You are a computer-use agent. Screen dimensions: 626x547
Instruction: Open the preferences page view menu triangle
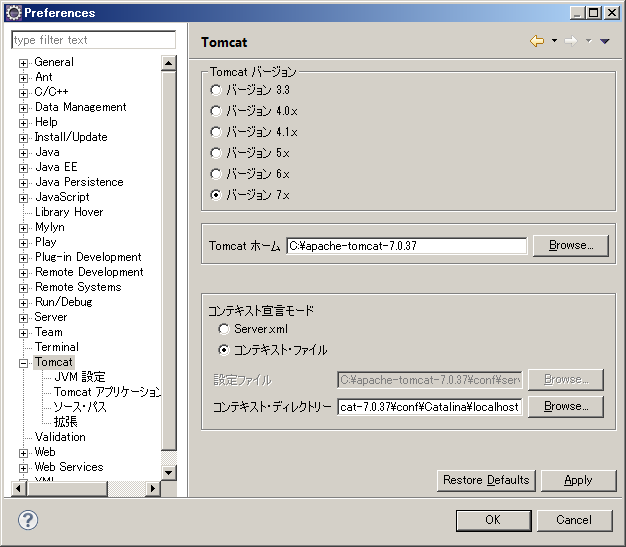coord(604,41)
